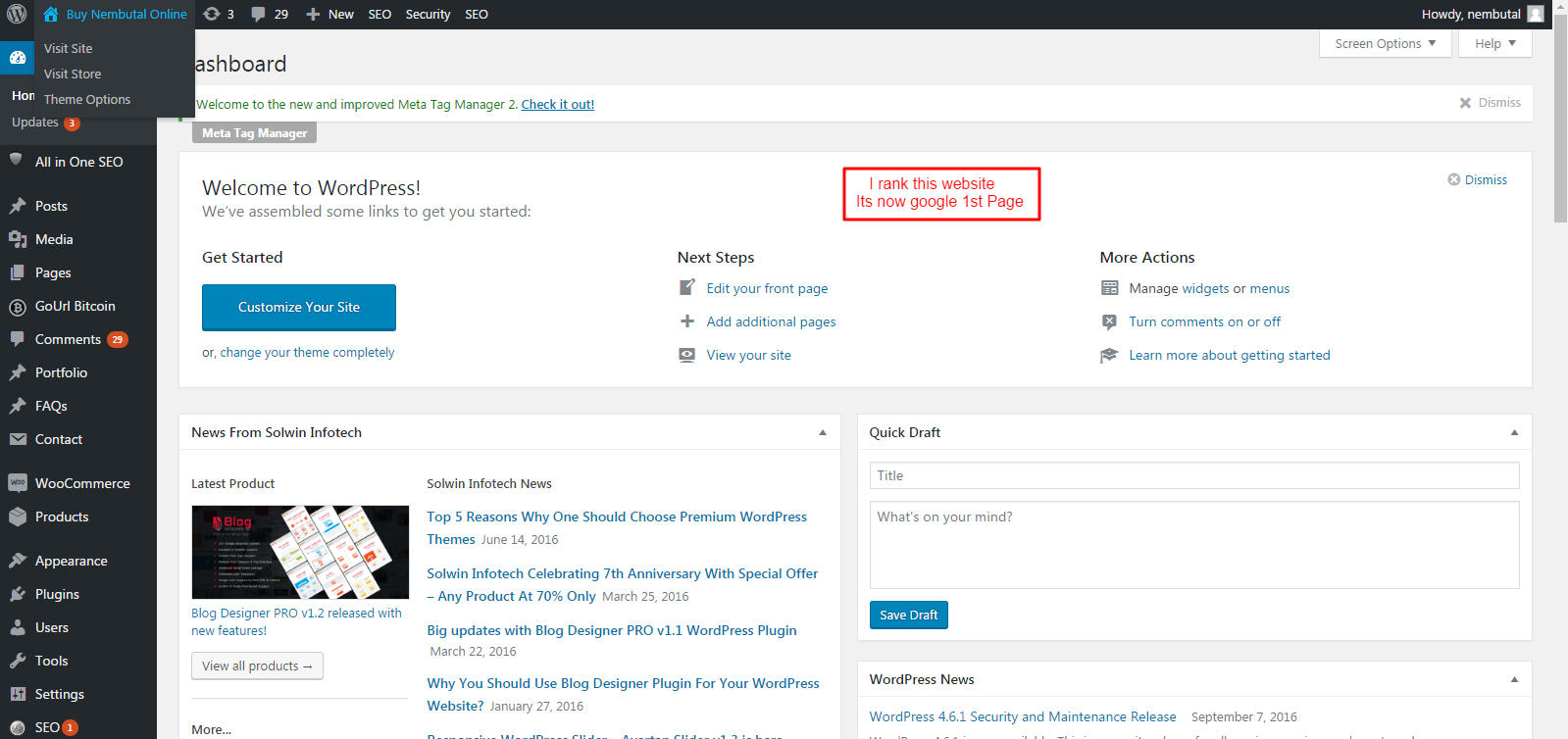Open Big updates Blog Designer PRO v1.1 article
The image size is (1568, 739).
[612, 630]
